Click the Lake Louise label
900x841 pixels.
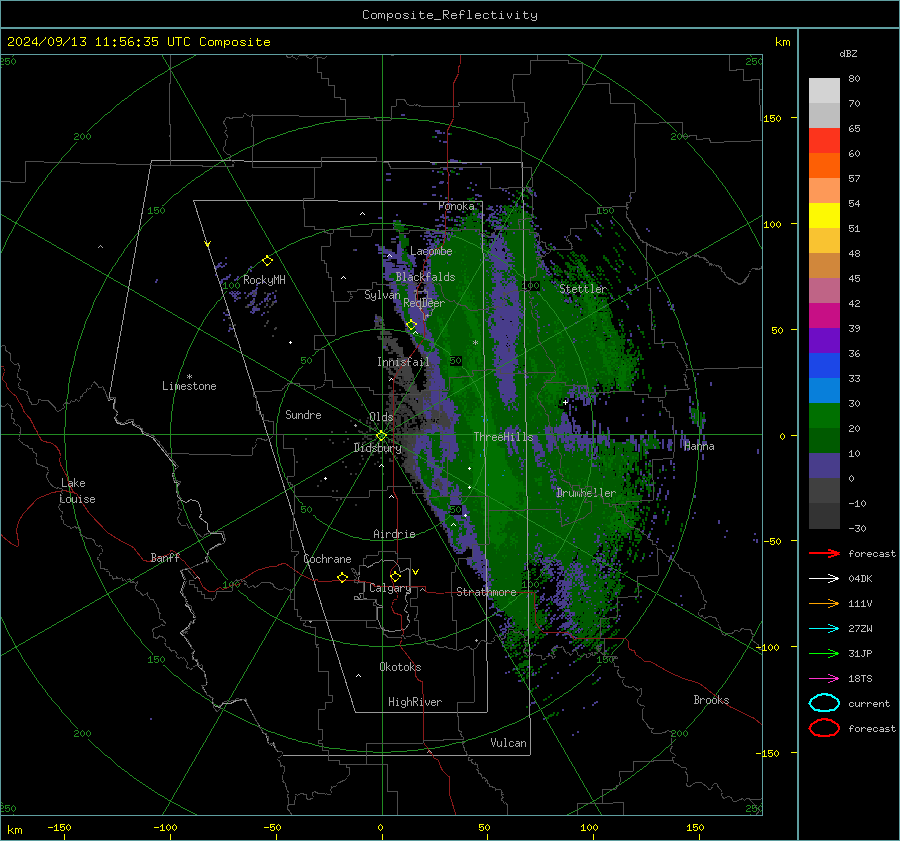(x=77, y=491)
